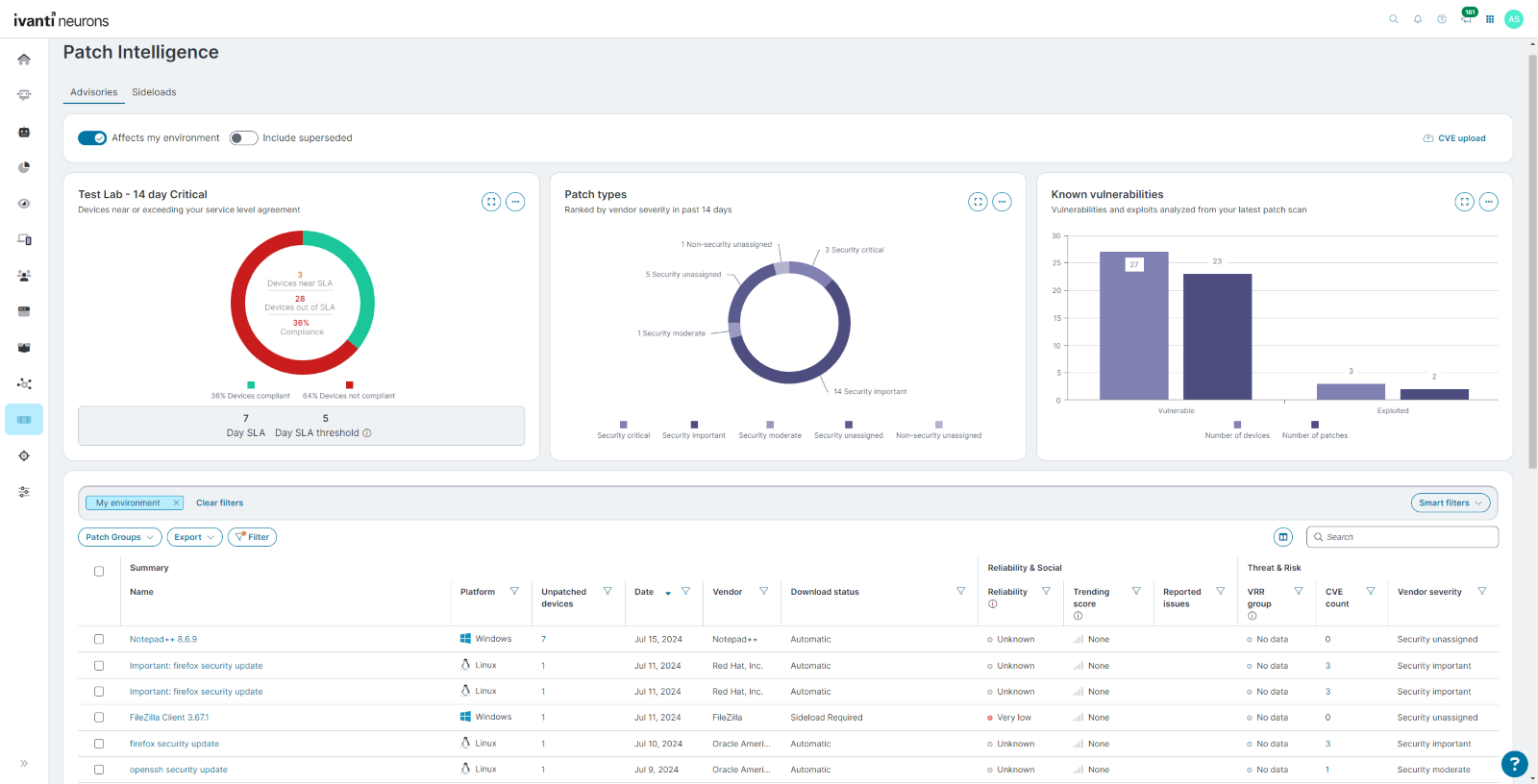Click the Security critical legend swatch
1538x784 pixels.
point(623,425)
